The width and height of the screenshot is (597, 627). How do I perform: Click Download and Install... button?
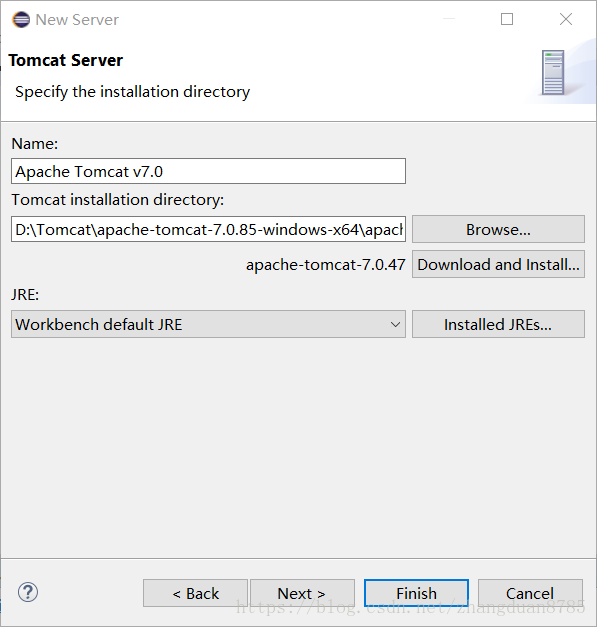[x=498, y=264]
